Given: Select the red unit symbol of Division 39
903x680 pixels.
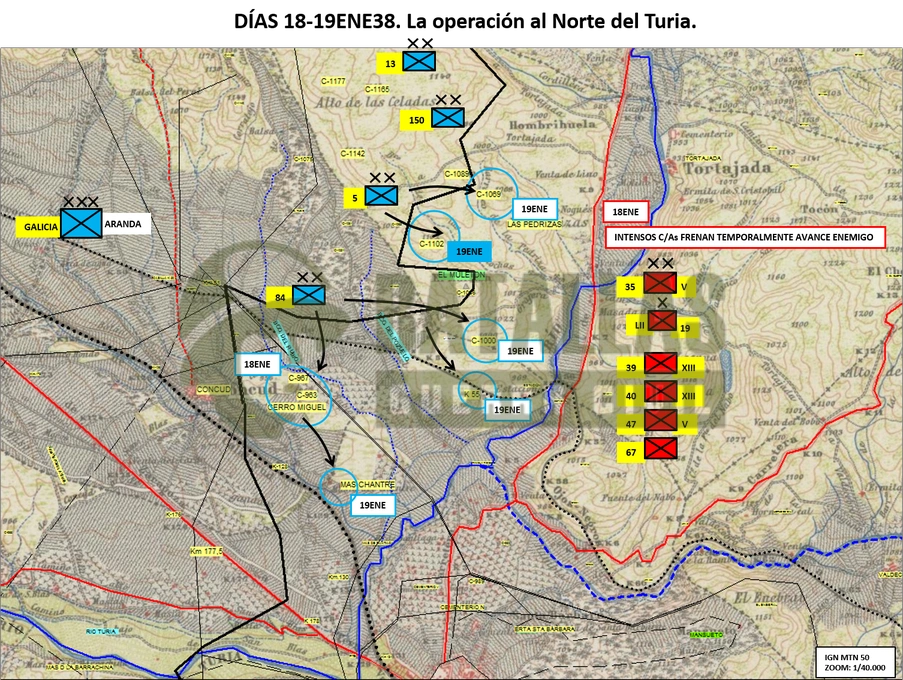Looking at the screenshot, I should [660, 364].
